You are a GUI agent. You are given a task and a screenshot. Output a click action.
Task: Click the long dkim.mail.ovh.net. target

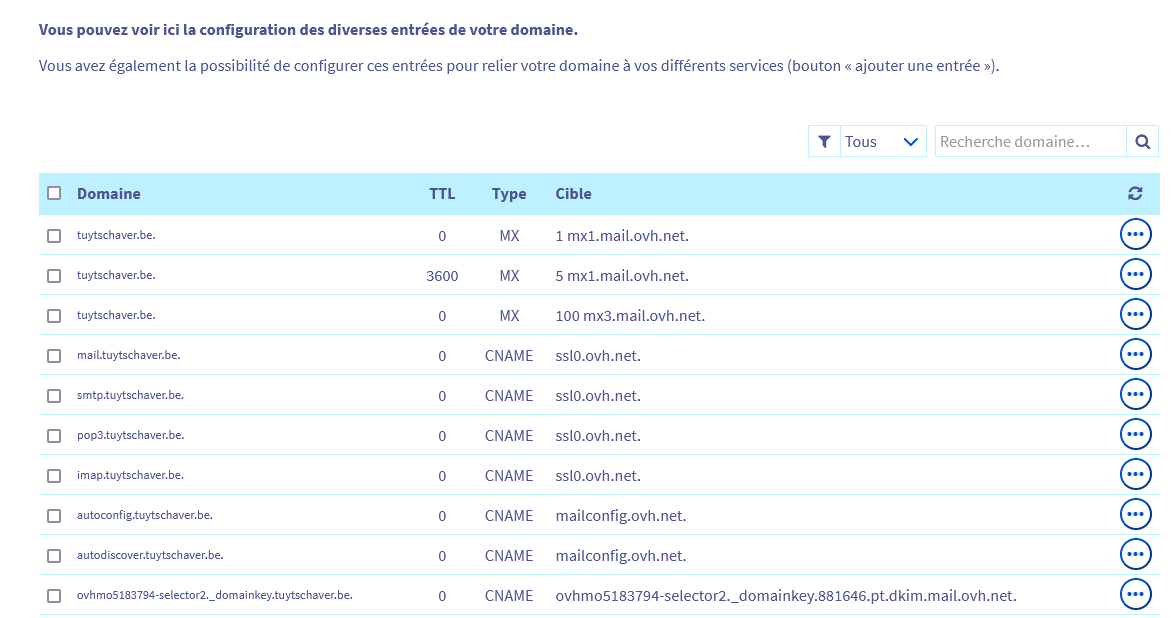[x=786, y=596]
